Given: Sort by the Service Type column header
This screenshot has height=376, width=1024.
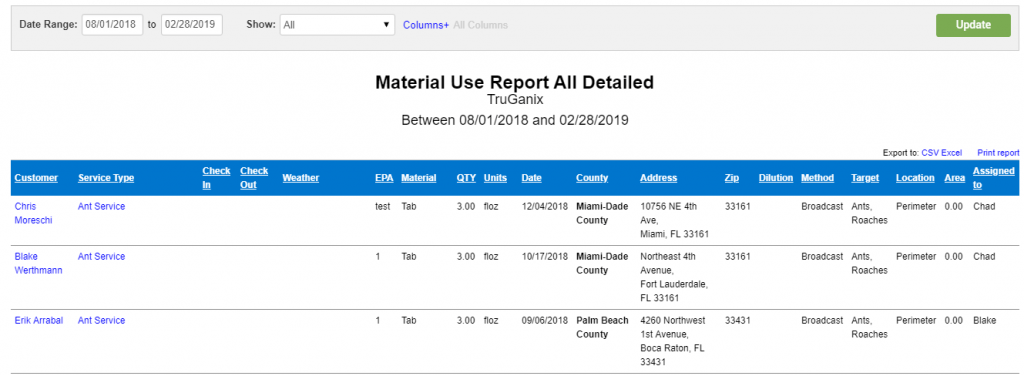Looking at the screenshot, I should coord(106,178).
